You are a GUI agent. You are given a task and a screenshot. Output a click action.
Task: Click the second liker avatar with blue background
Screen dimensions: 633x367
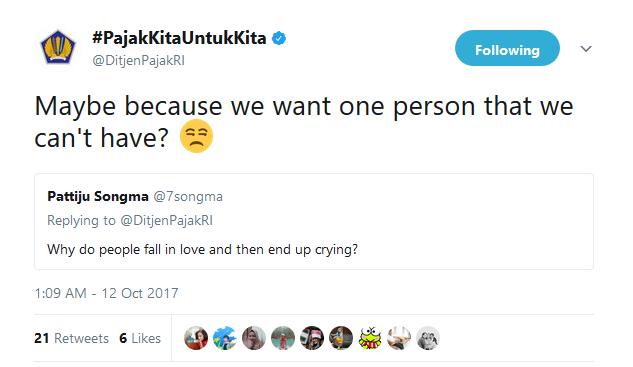pos(225,338)
